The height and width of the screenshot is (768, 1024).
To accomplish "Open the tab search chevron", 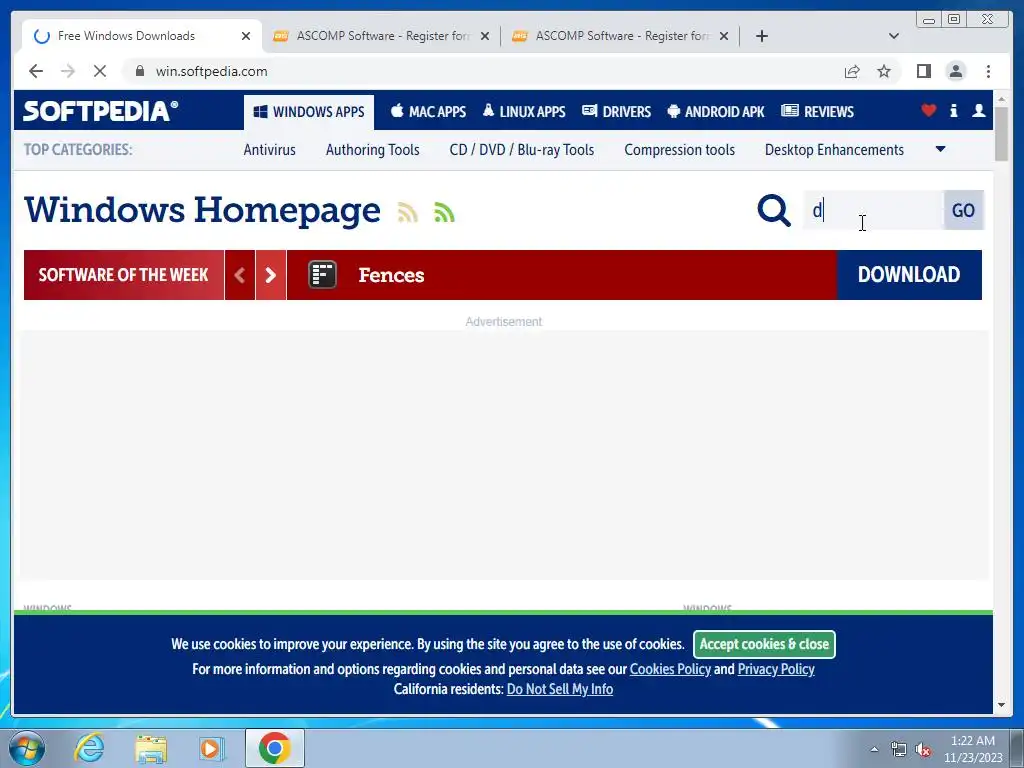I will (894, 36).
